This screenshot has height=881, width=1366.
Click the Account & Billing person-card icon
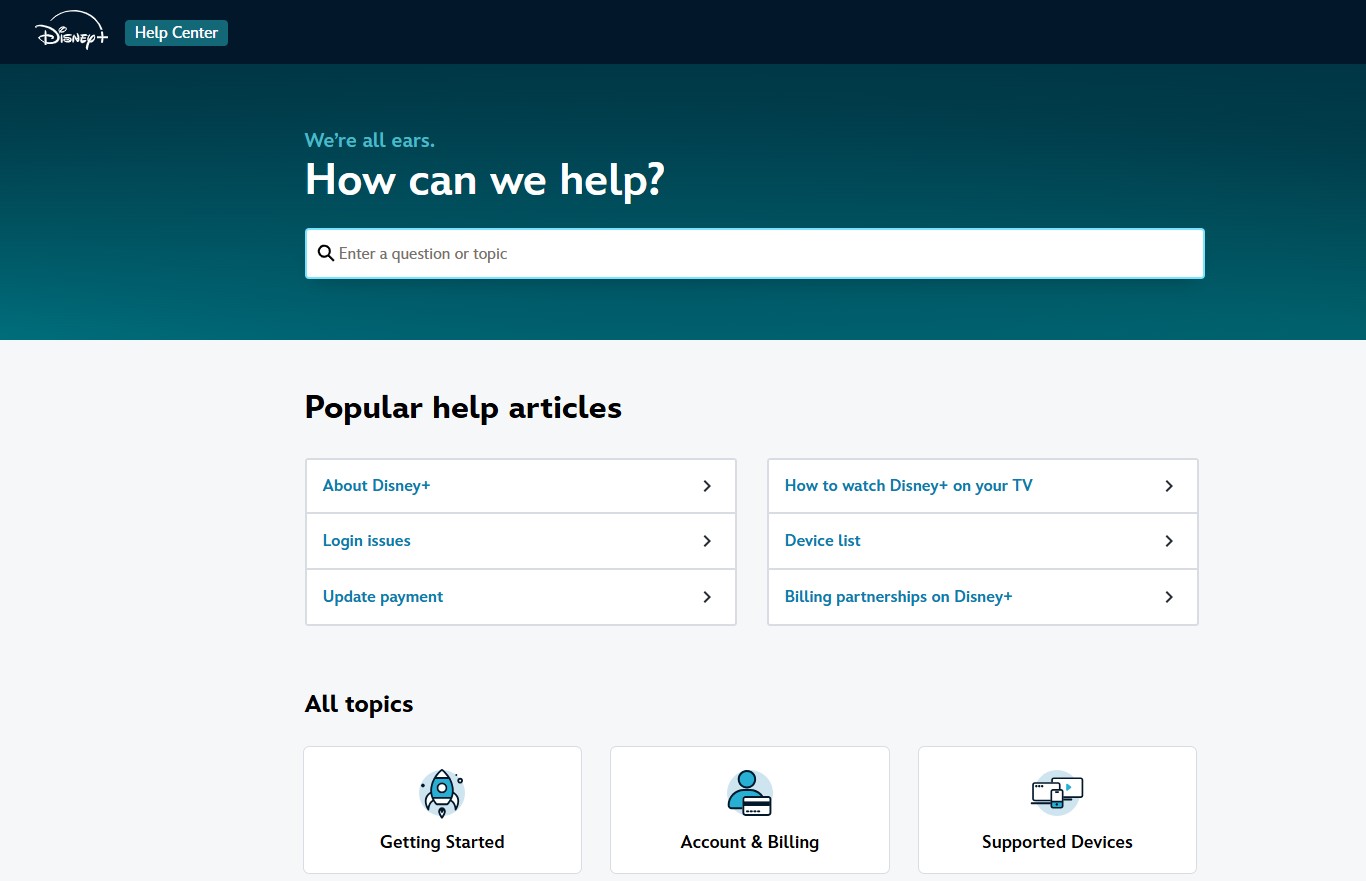(x=749, y=793)
